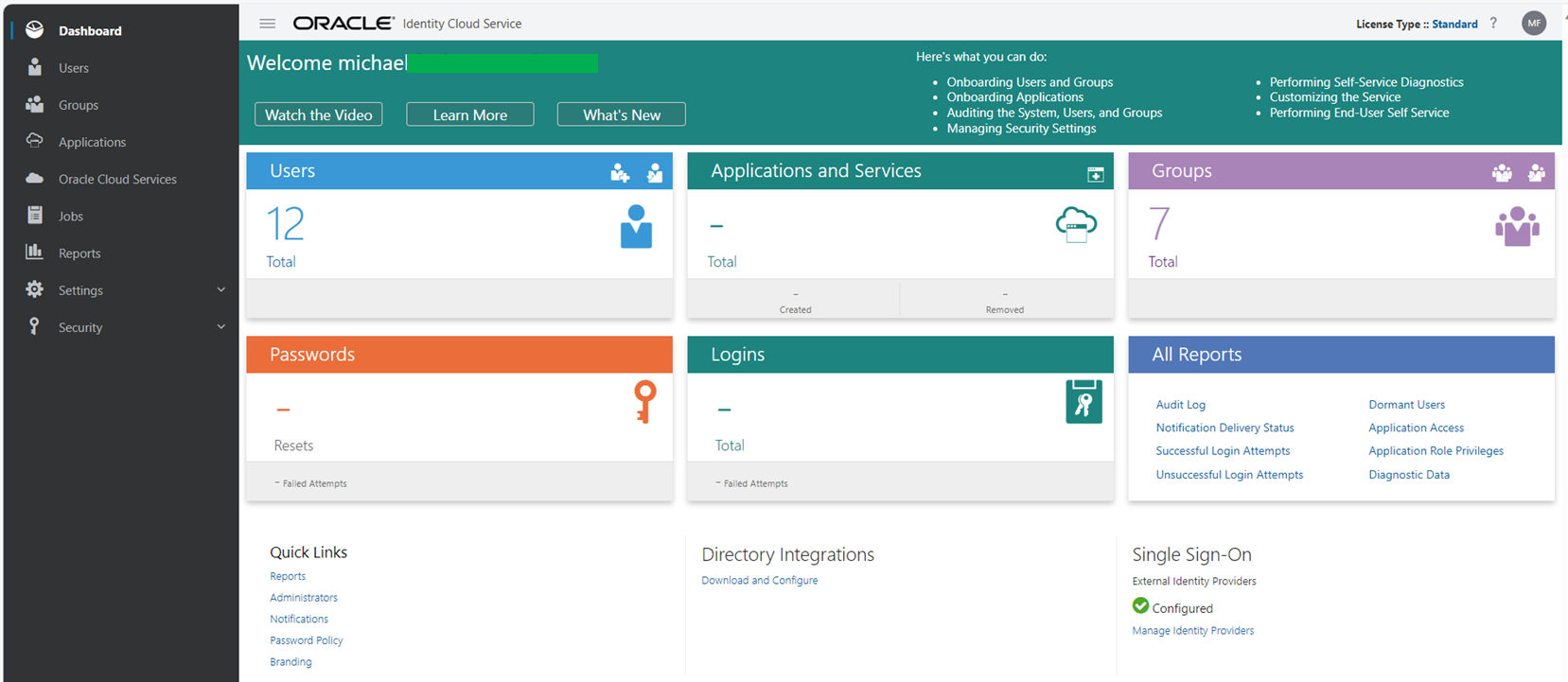The width and height of the screenshot is (1568, 682).
Task: Click Notifications under Quick Links
Action: tap(299, 619)
